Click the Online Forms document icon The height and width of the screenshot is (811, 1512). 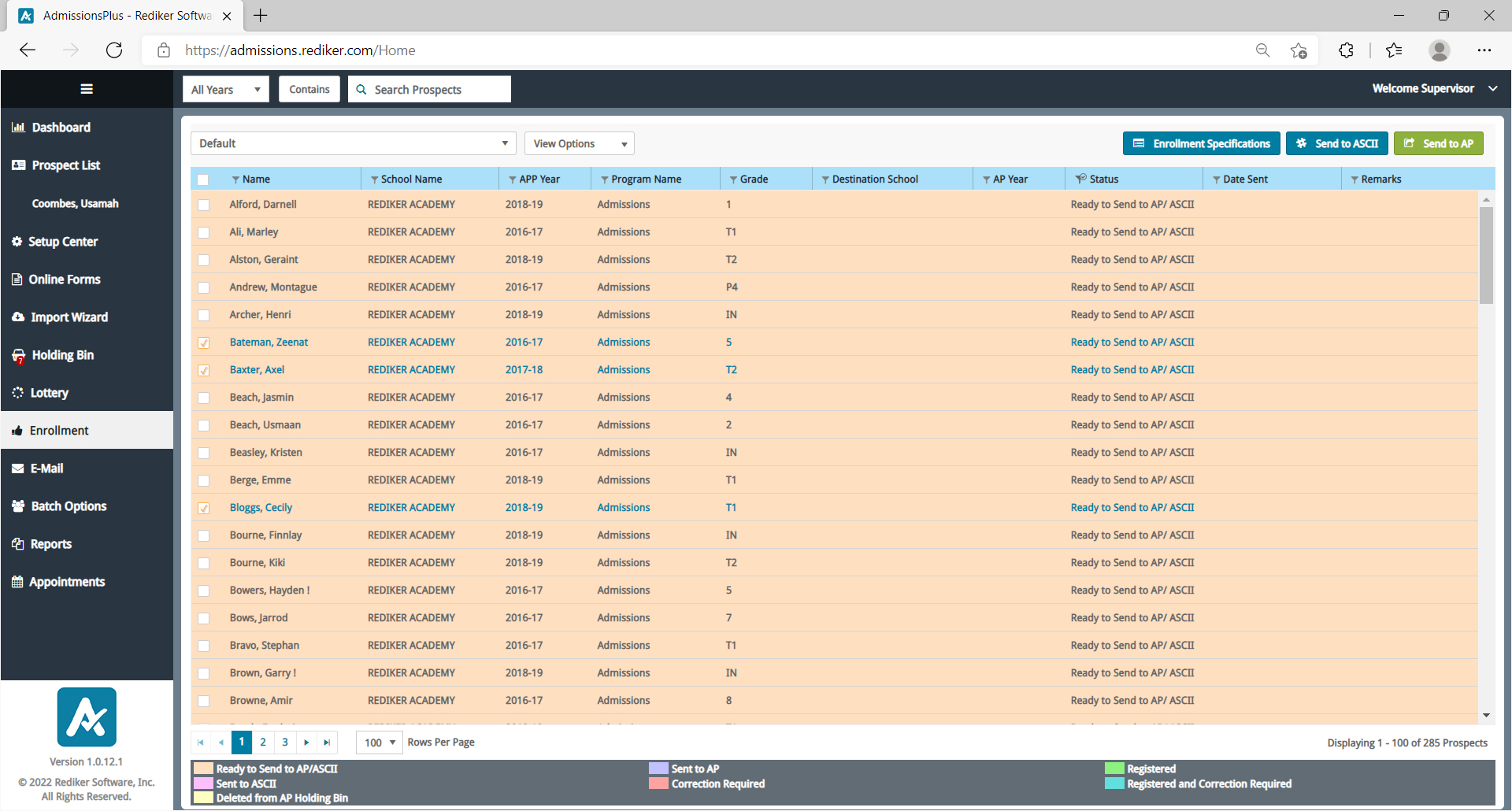[17, 280]
